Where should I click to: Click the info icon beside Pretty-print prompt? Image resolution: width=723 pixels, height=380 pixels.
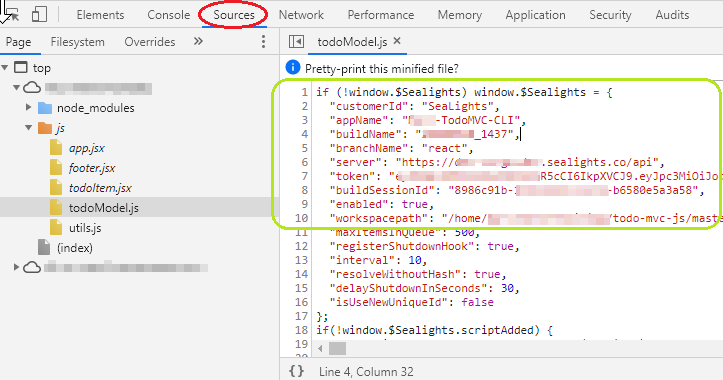click(x=293, y=67)
